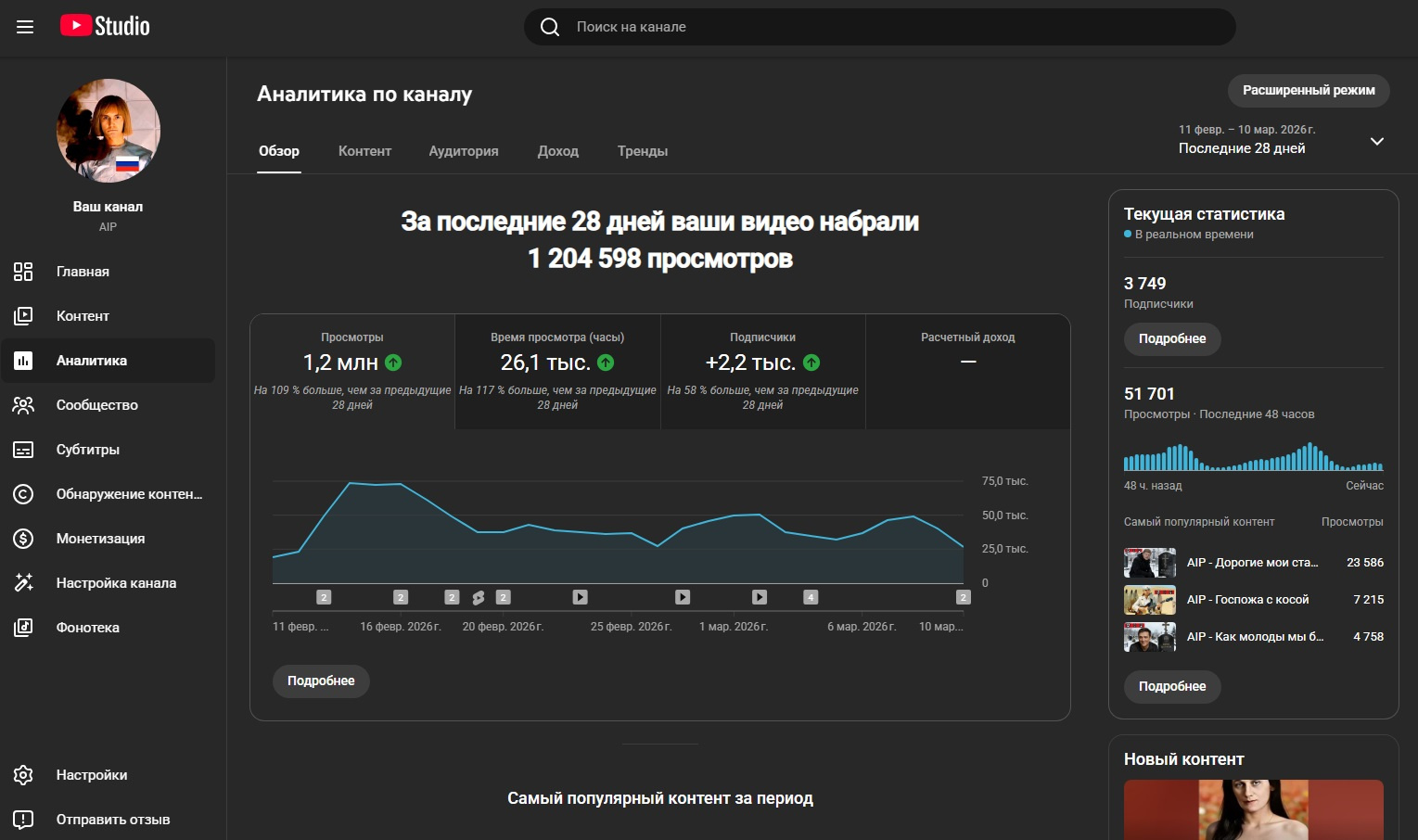
Task: Select the Просмотры metric card
Action: pos(352,372)
